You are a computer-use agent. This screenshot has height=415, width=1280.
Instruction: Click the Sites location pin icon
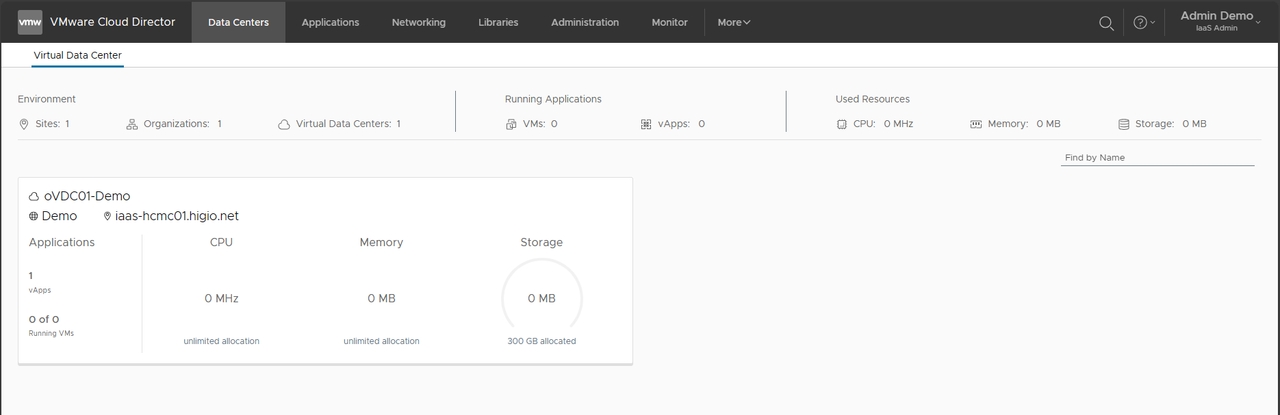pos(24,124)
